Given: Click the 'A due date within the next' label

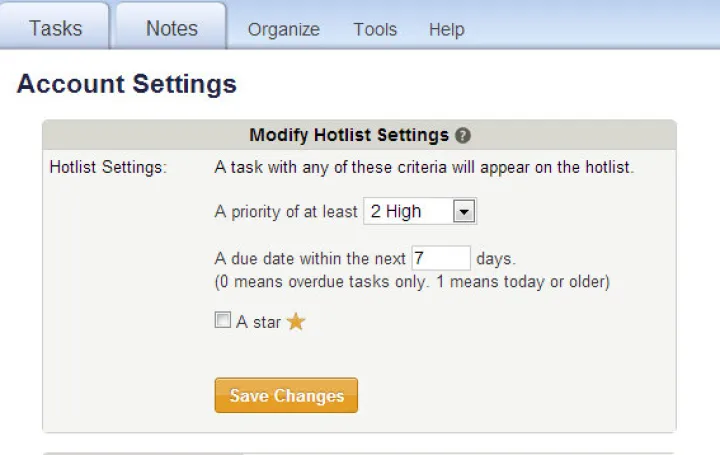Looking at the screenshot, I should tap(310, 259).
